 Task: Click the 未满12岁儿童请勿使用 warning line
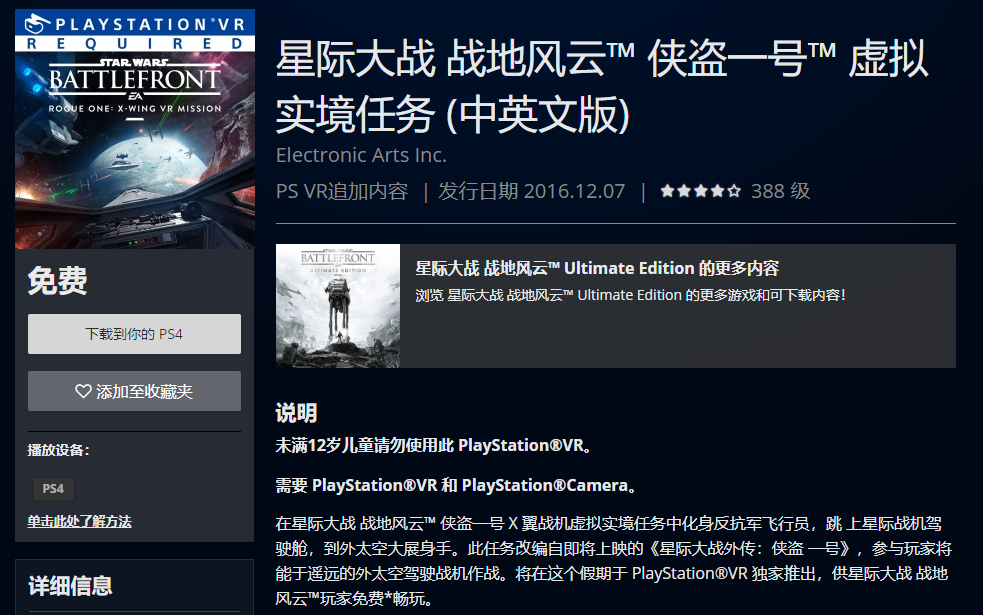(x=434, y=445)
